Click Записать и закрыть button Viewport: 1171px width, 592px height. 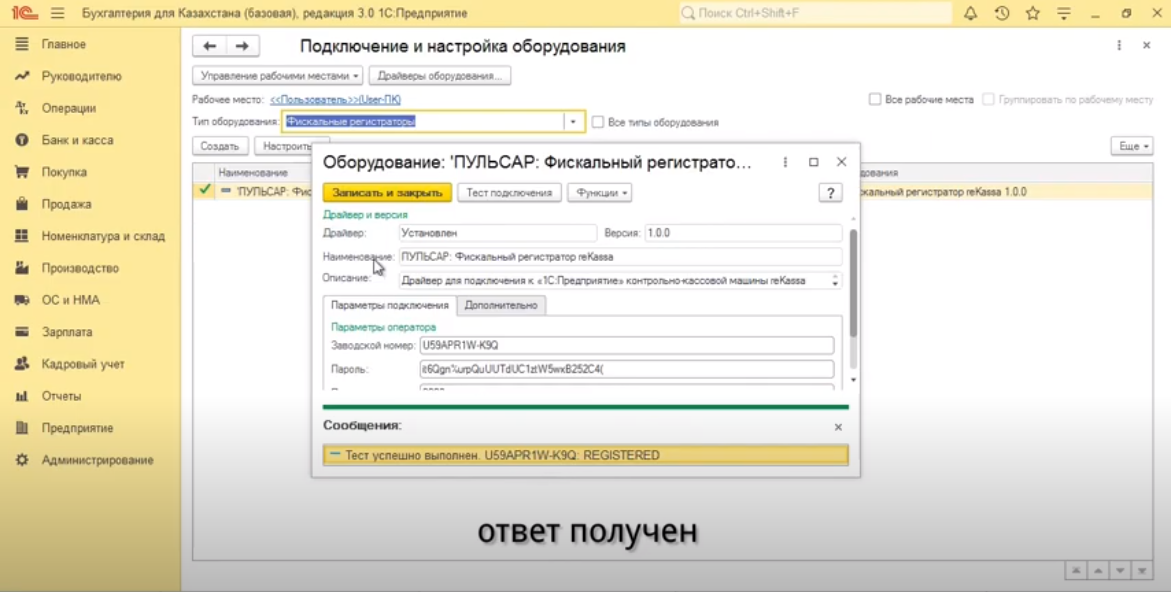pos(387,193)
